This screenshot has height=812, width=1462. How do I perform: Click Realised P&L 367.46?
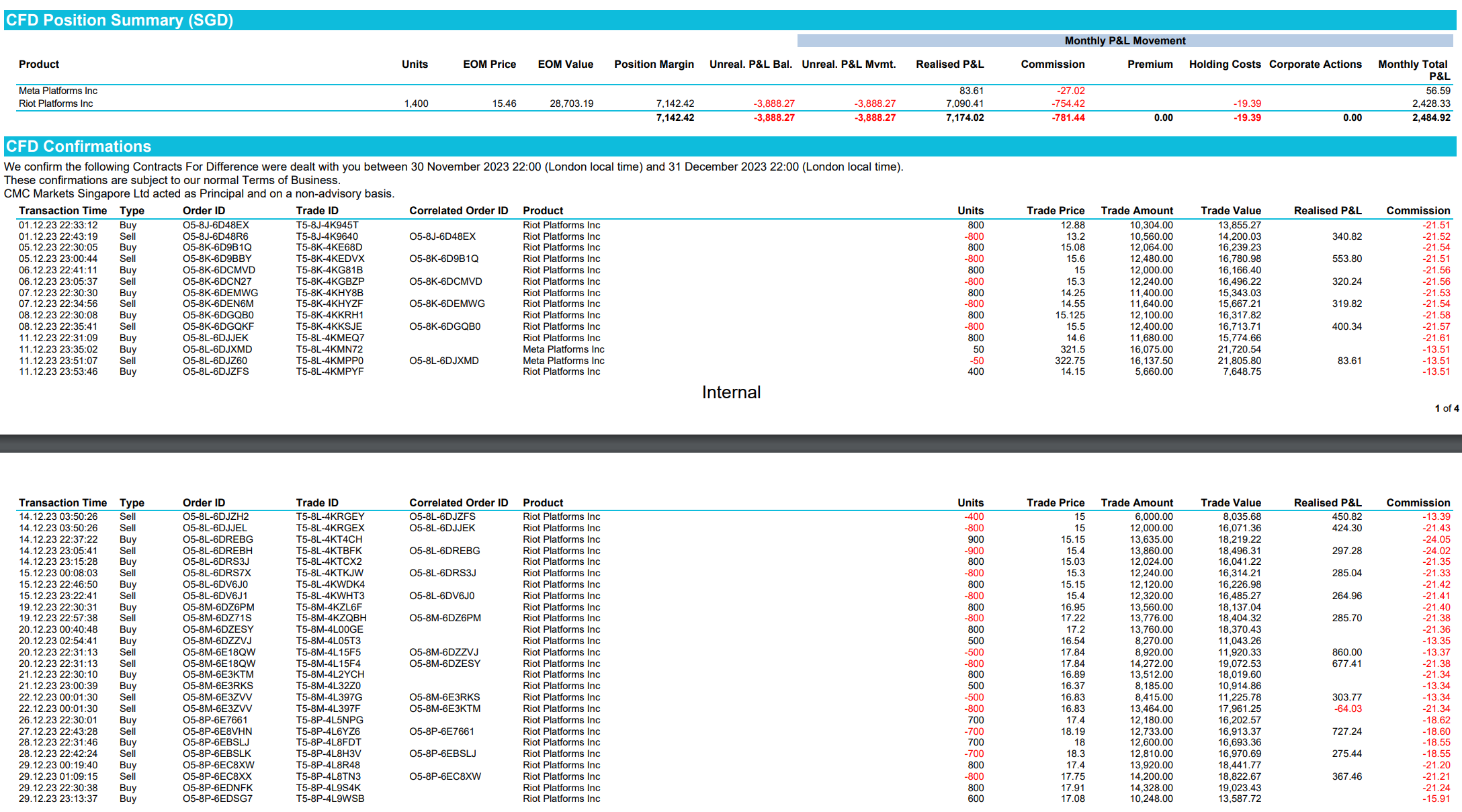1347,776
